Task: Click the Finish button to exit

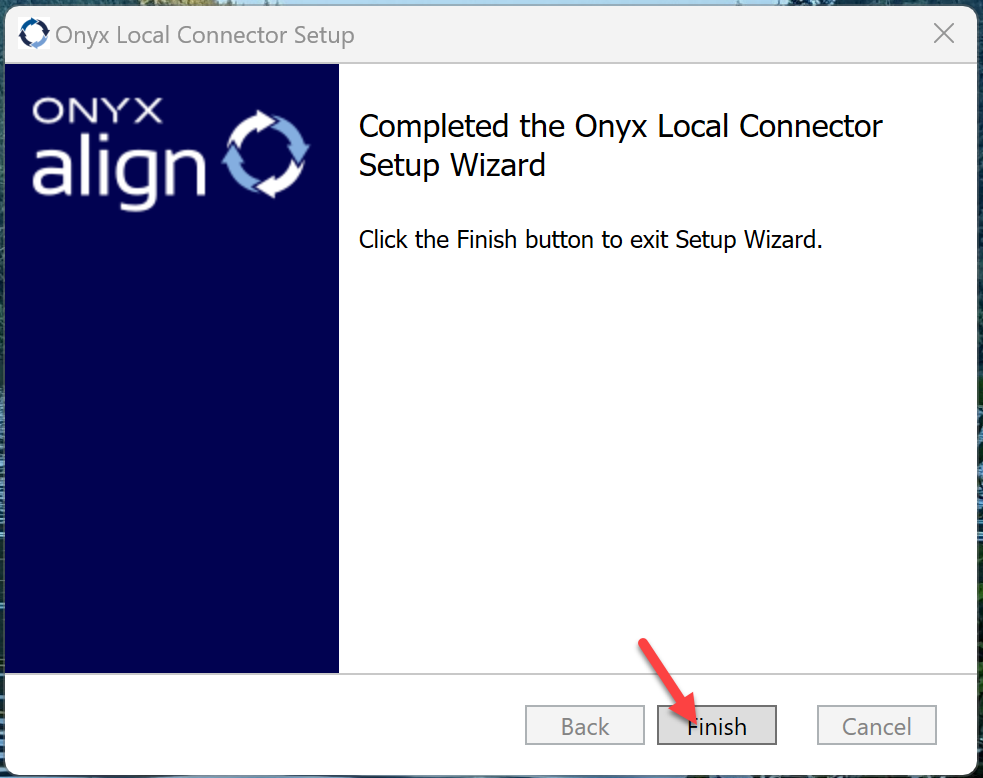Action: [x=716, y=725]
